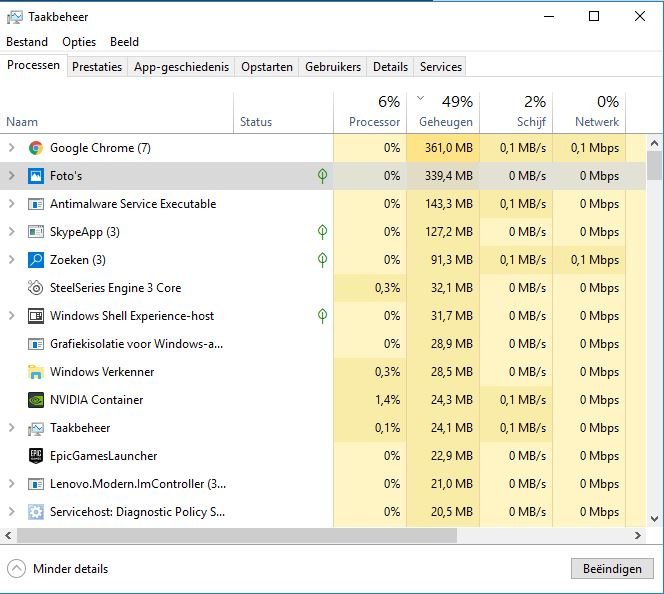The width and height of the screenshot is (664, 594).
Task: Expand the Google Chrome (7) process group
Action: tap(12, 148)
